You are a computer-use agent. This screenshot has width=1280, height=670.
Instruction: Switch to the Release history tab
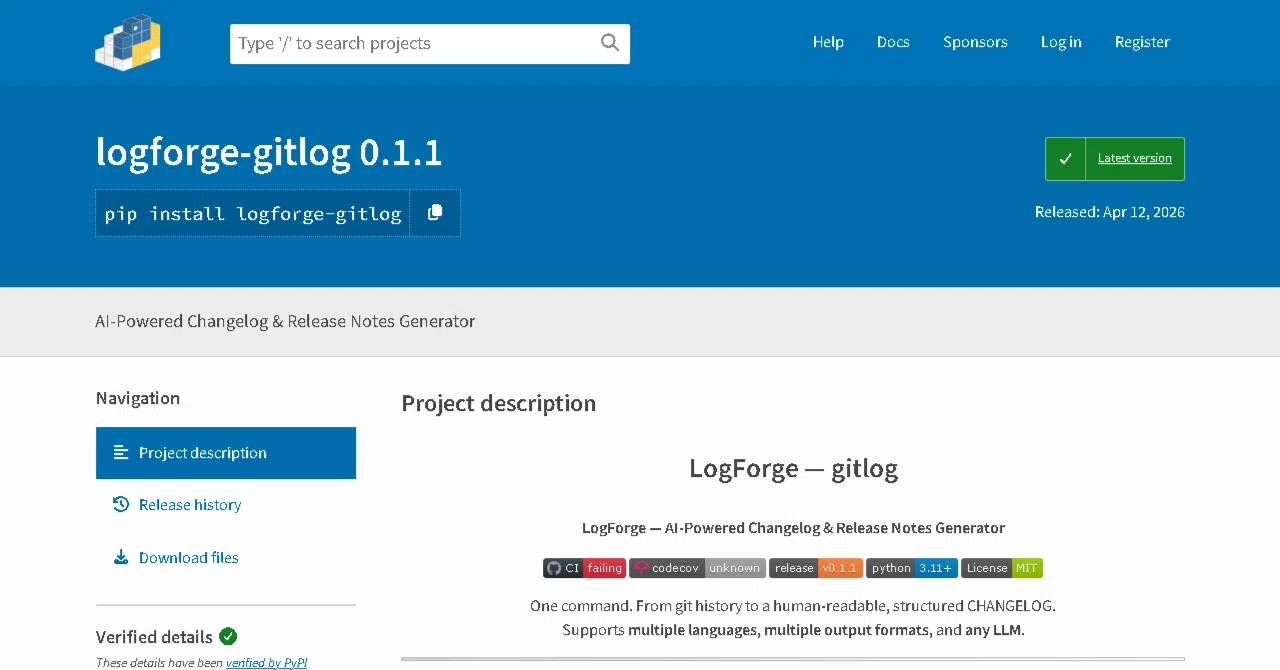pos(226,505)
